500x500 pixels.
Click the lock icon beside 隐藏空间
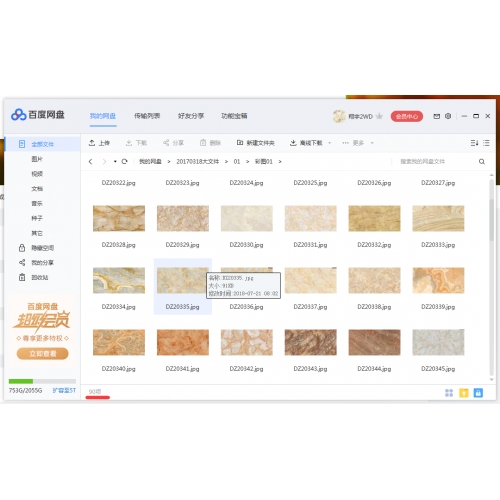(22, 248)
